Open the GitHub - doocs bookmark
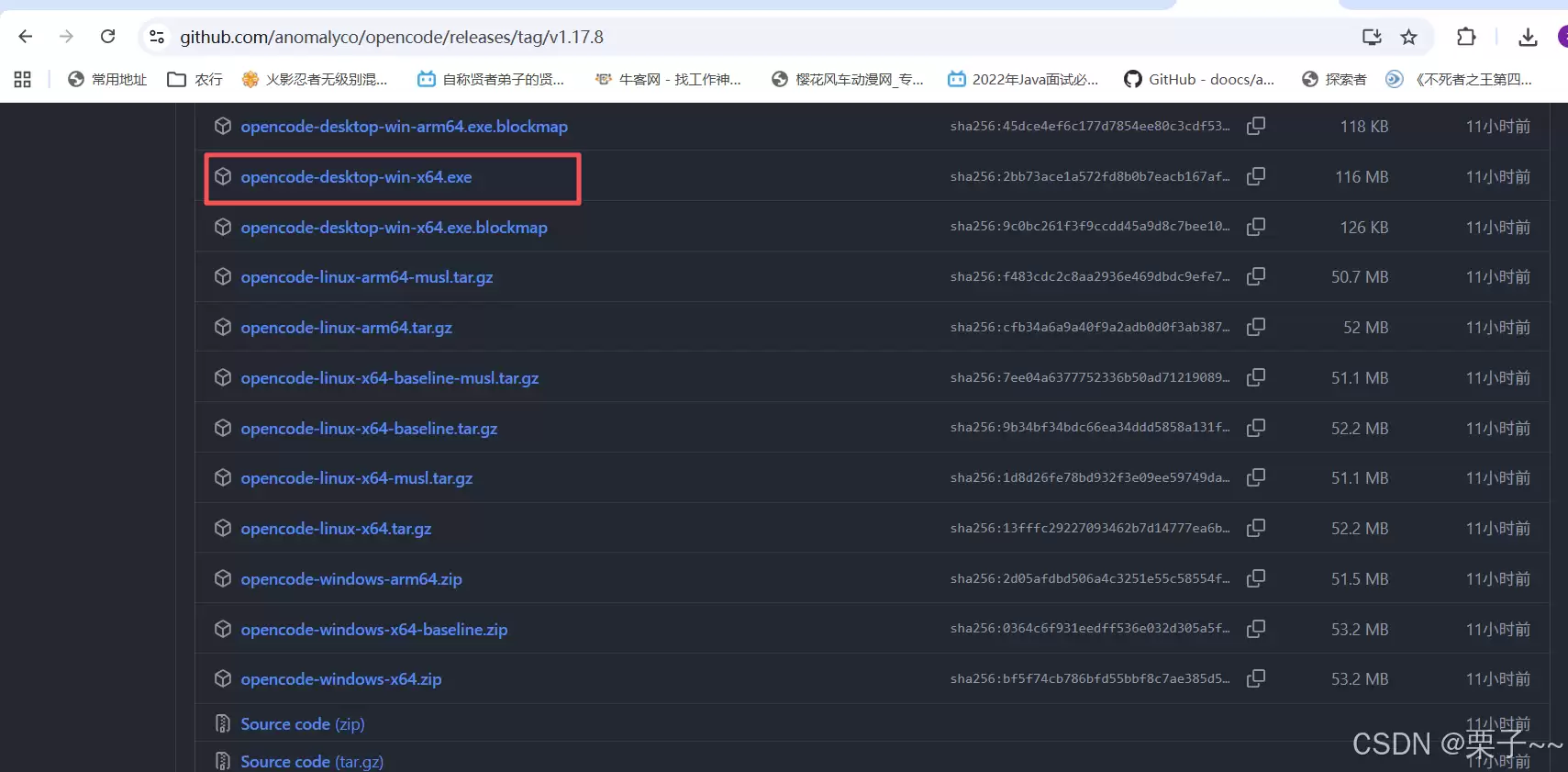This screenshot has width=1568, height=772. point(1199,80)
